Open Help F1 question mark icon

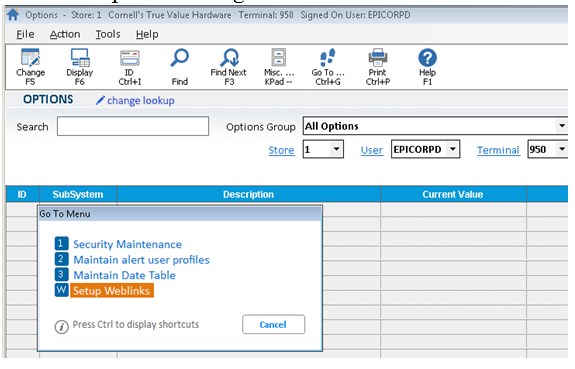coord(427,58)
